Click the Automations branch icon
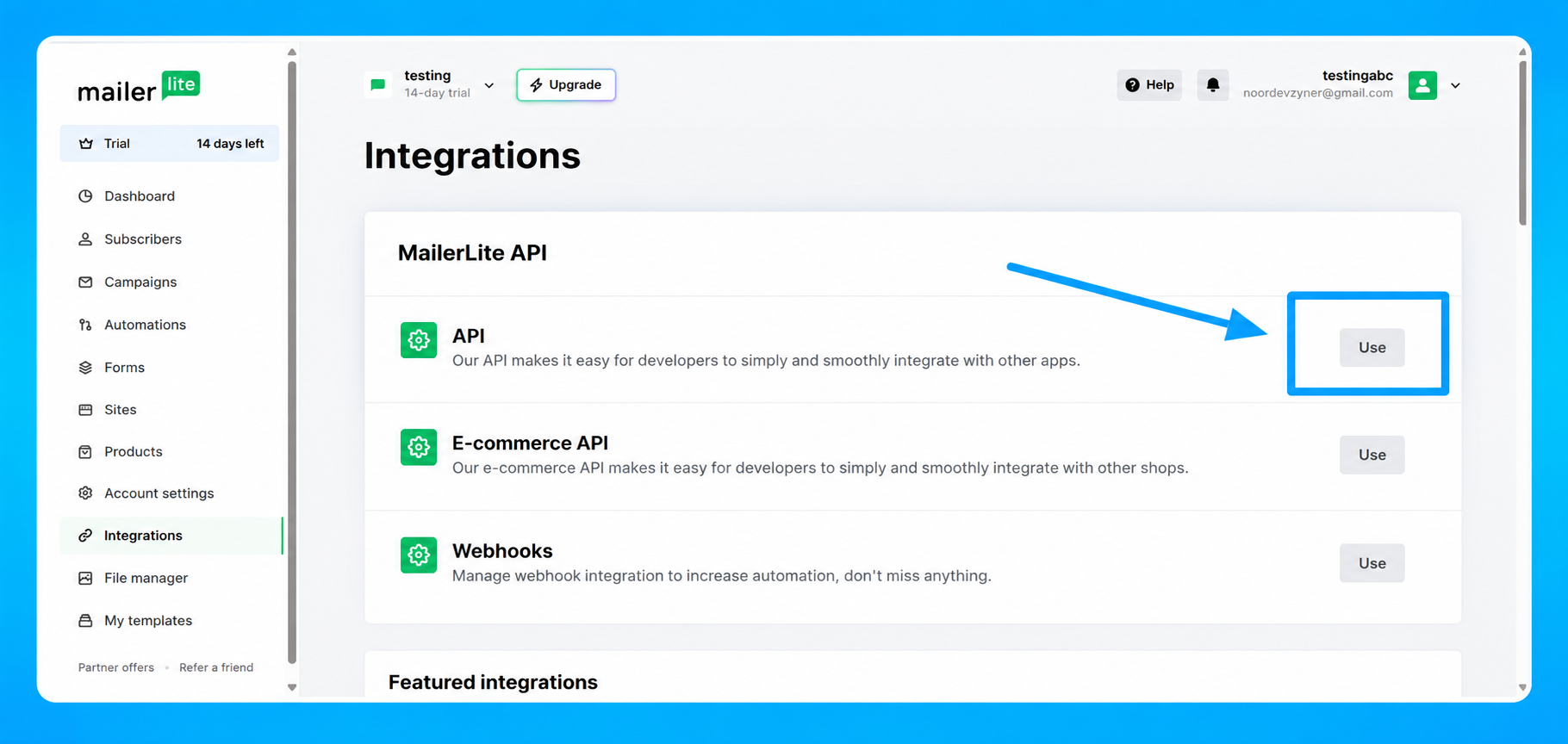The height and width of the screenshot is (744, 1568). [x=85, y=325]
